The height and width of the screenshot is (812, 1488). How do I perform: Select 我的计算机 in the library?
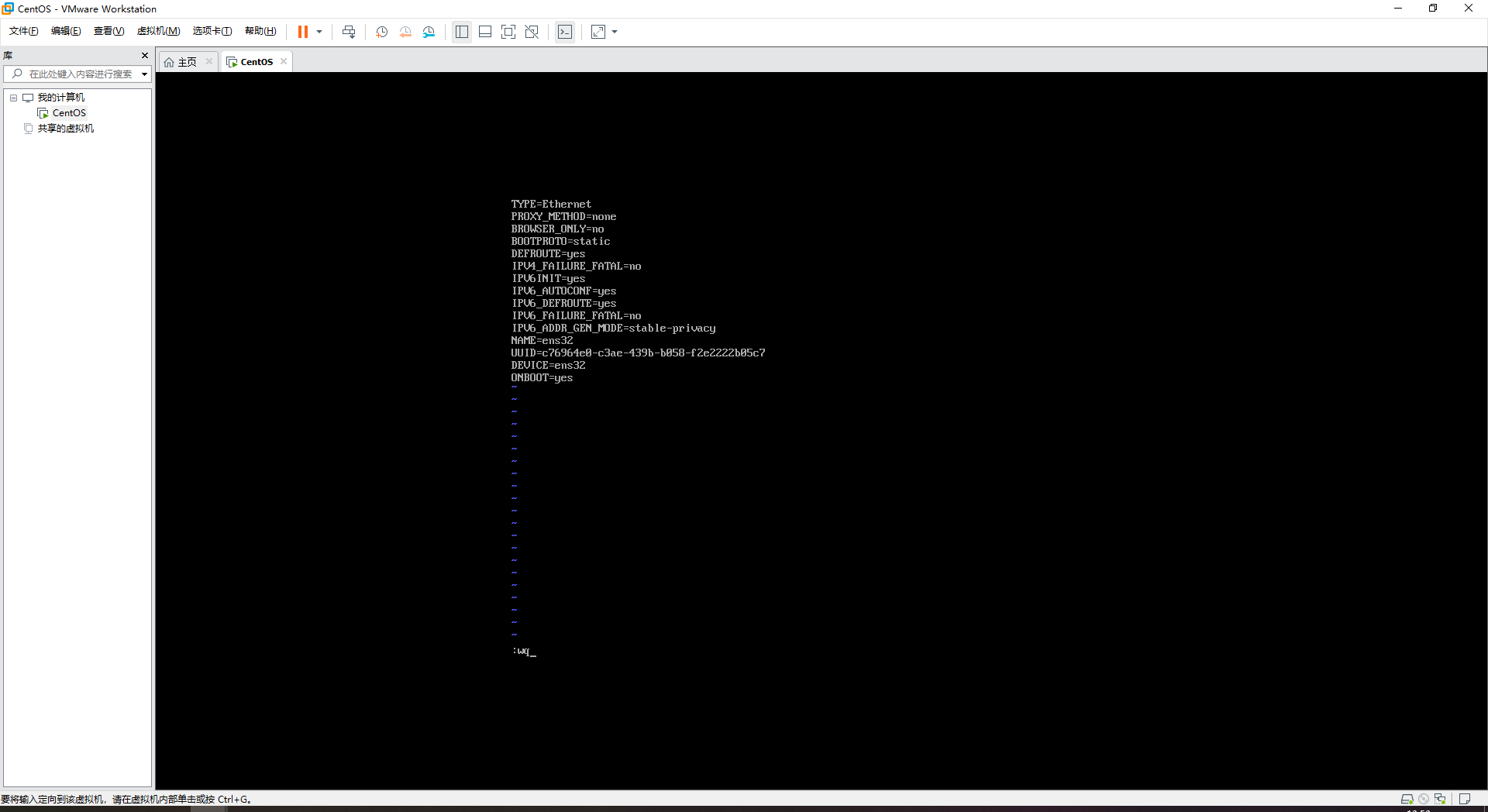pyautogui.click(x=60, y=98)
